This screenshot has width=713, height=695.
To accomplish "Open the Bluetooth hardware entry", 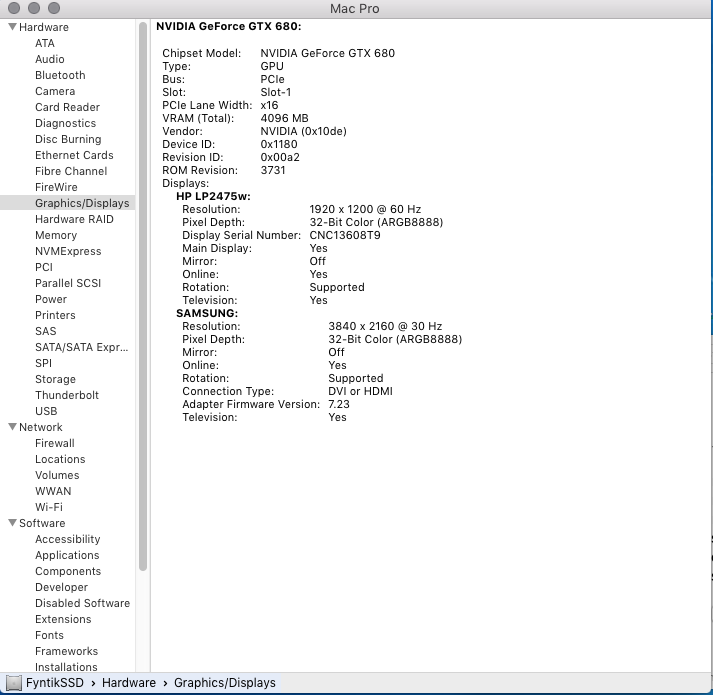I will 60,75.
